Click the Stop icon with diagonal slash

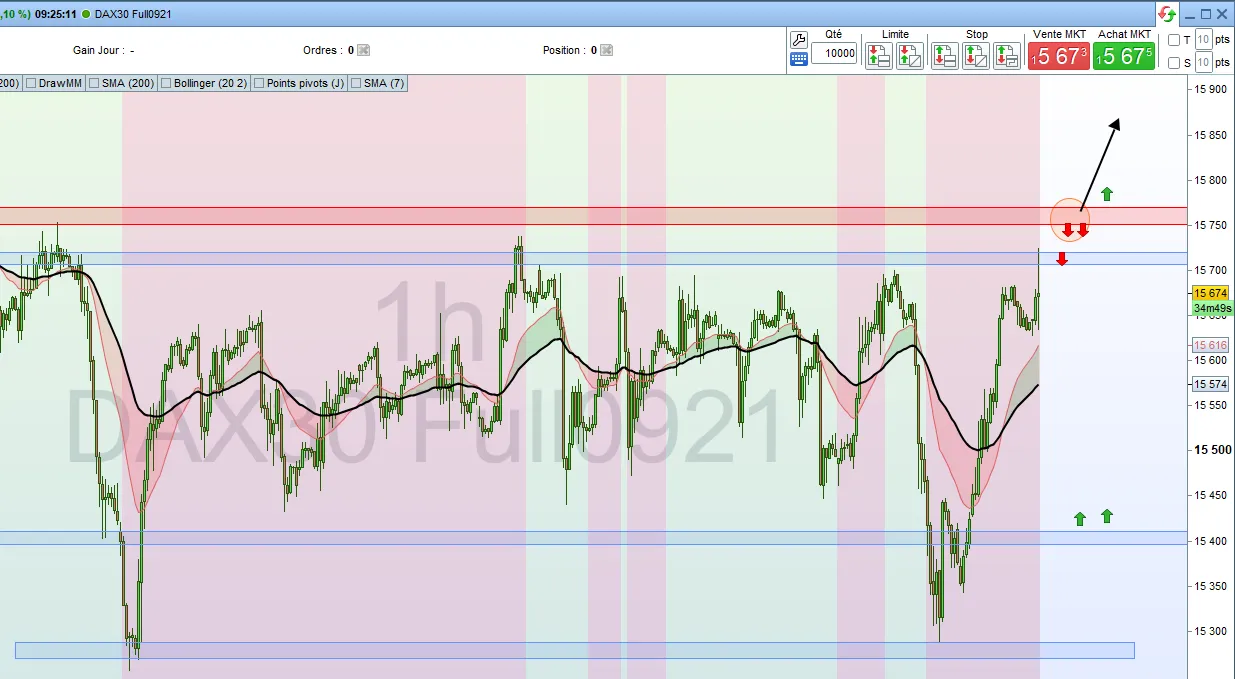975,56
